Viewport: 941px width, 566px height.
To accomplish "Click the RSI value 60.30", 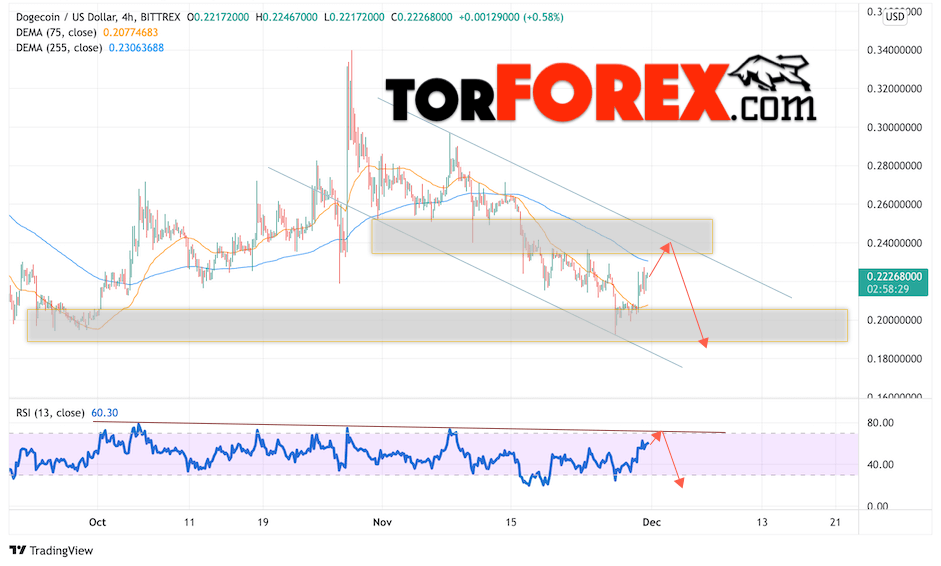I will pyautogui.click(x=104, y=413).
